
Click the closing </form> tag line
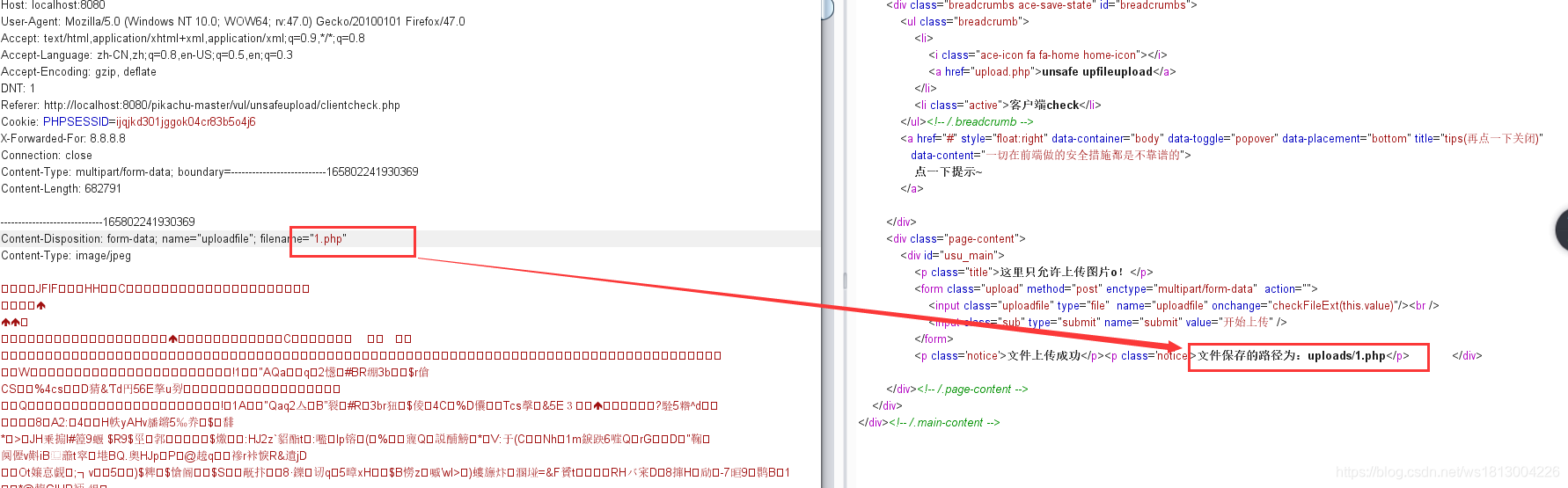coord(934,339)
